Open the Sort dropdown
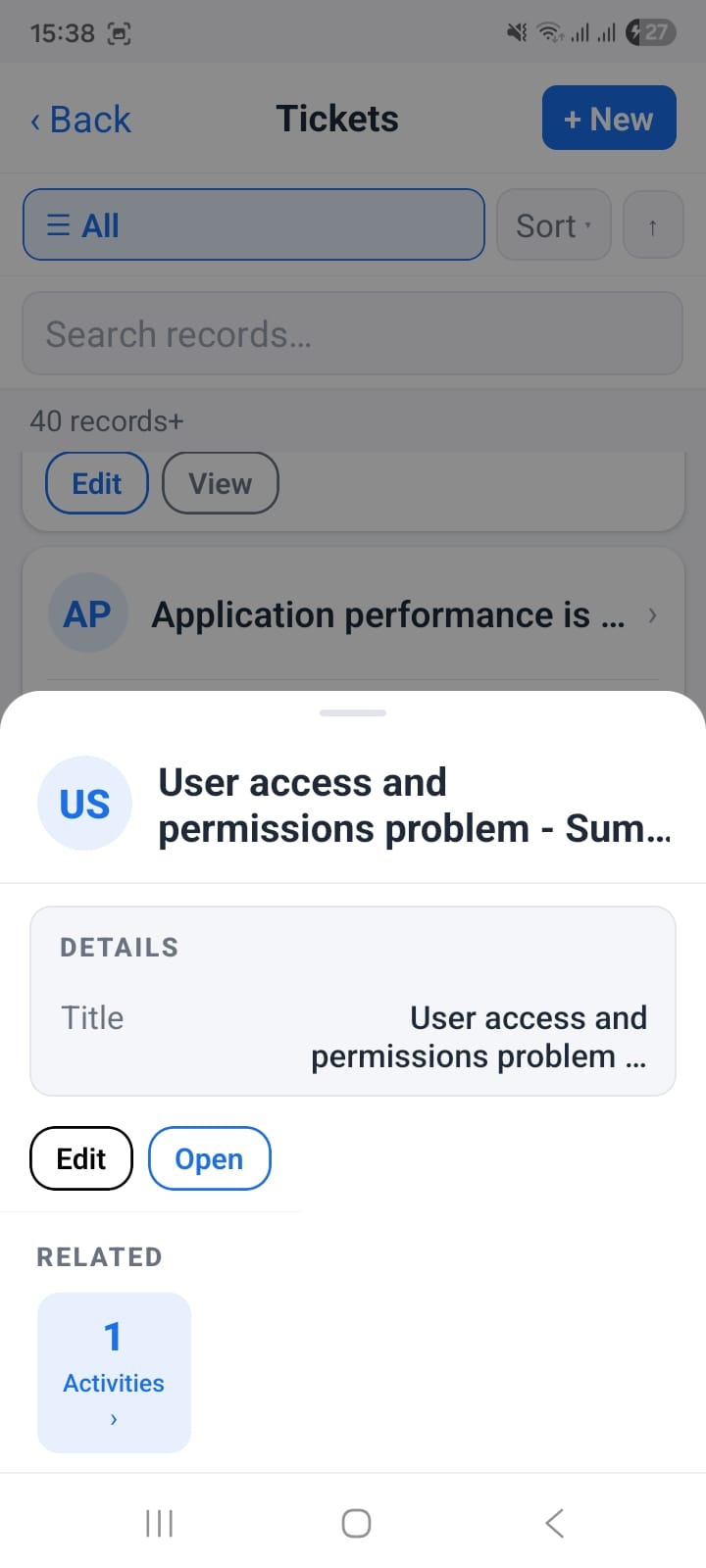 pyautogui.click(x=554, y=225)
